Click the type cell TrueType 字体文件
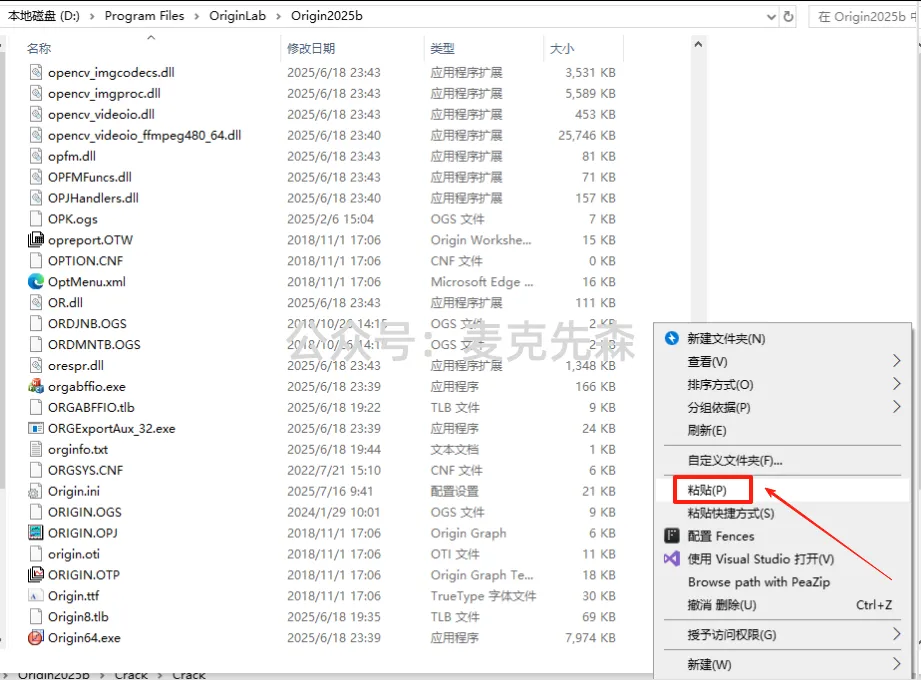 [x=483, y=596]
